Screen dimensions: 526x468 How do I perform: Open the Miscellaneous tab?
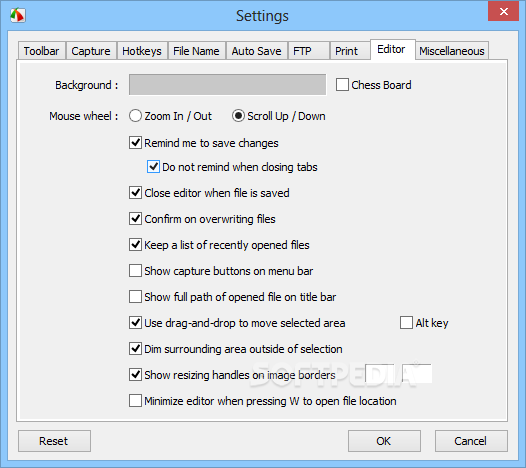pos(452,51)
